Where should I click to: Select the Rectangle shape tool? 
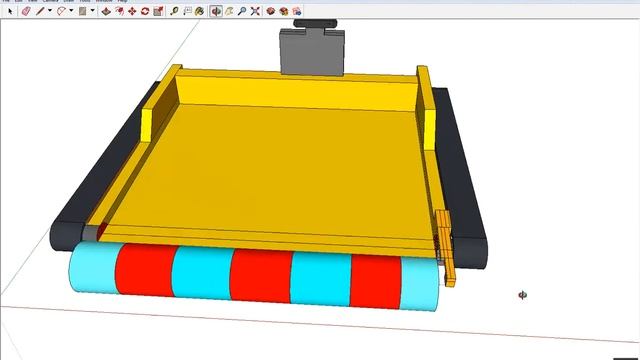coord(82,11)
